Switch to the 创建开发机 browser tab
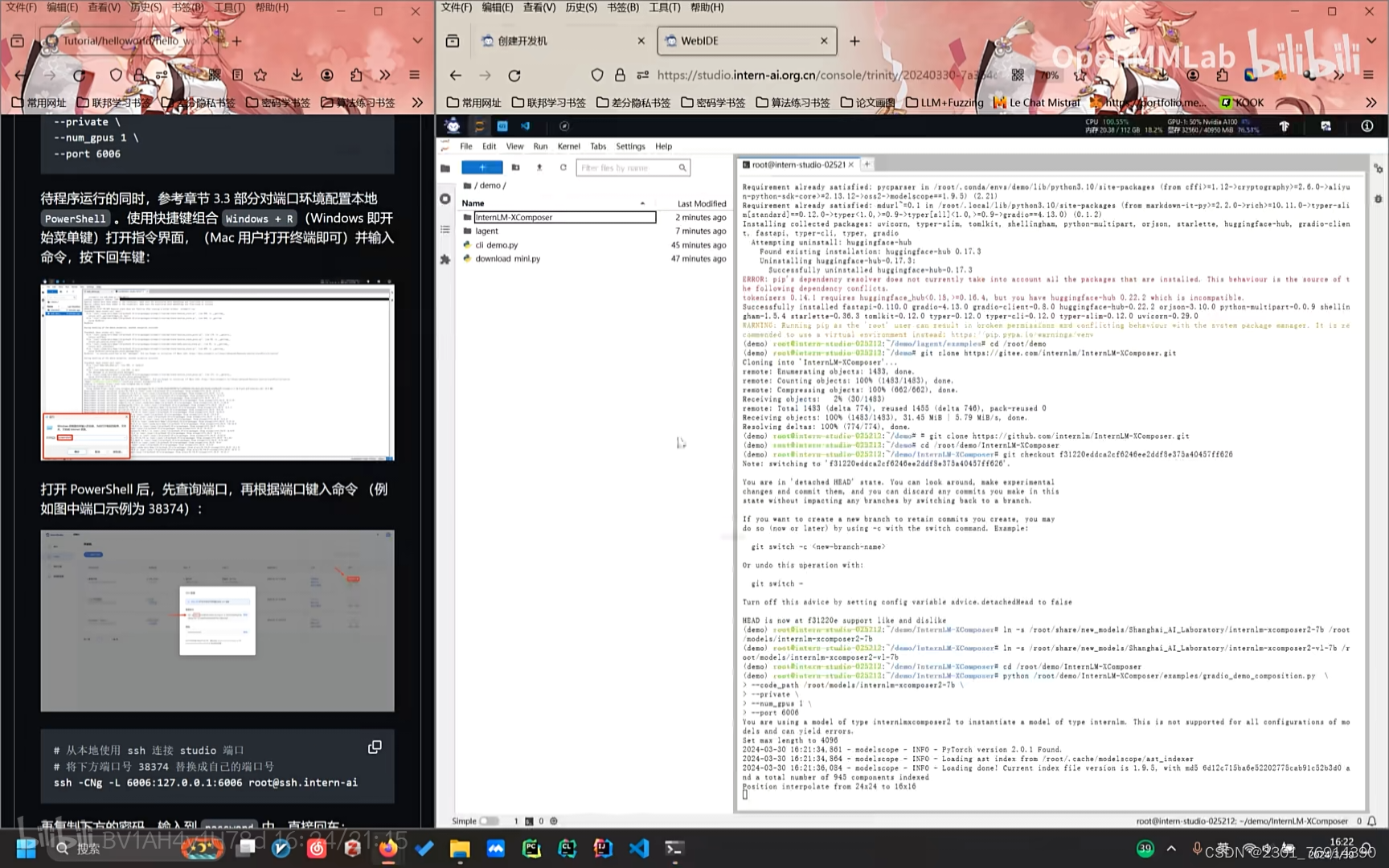1389x868 pixels. tap(561, 40)
